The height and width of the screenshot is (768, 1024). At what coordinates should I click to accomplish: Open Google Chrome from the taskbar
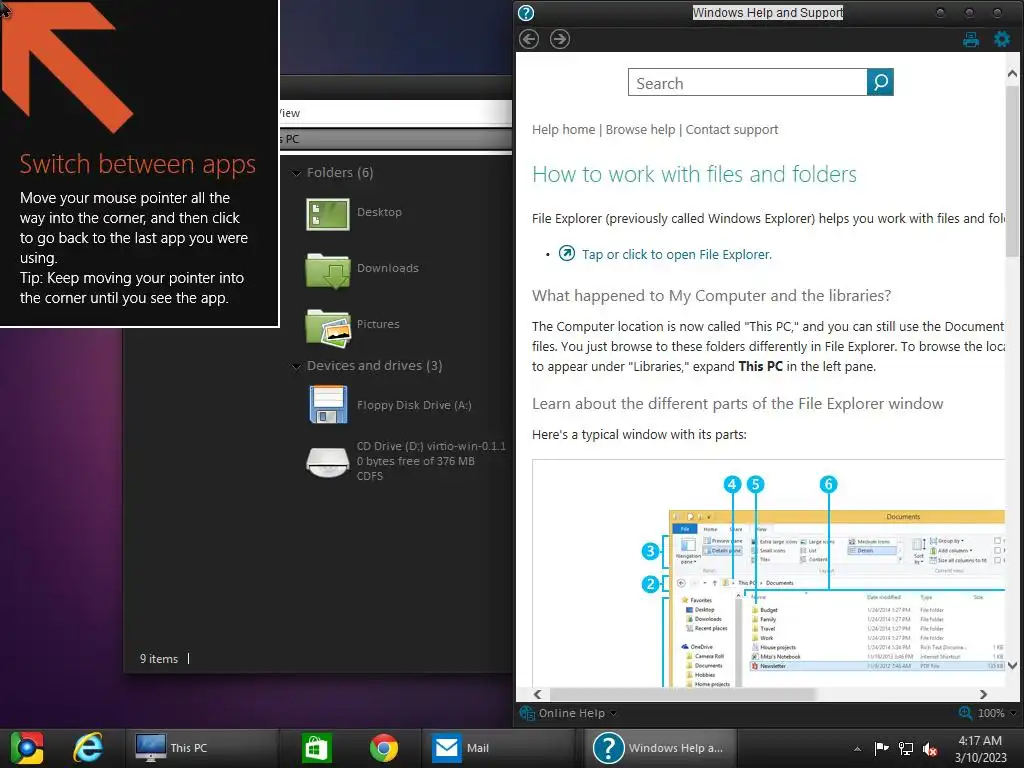[383, 748]
